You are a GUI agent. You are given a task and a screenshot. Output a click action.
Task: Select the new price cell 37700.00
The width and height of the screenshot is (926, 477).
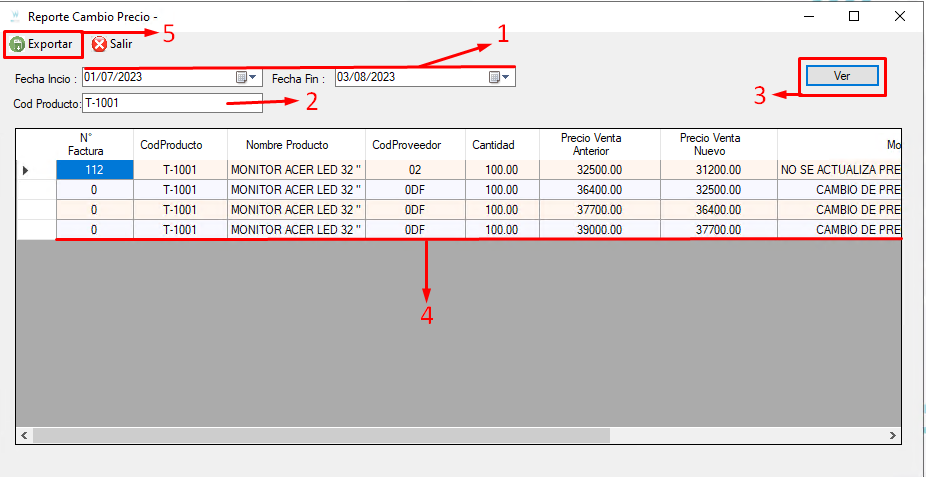tap(718, 230)
